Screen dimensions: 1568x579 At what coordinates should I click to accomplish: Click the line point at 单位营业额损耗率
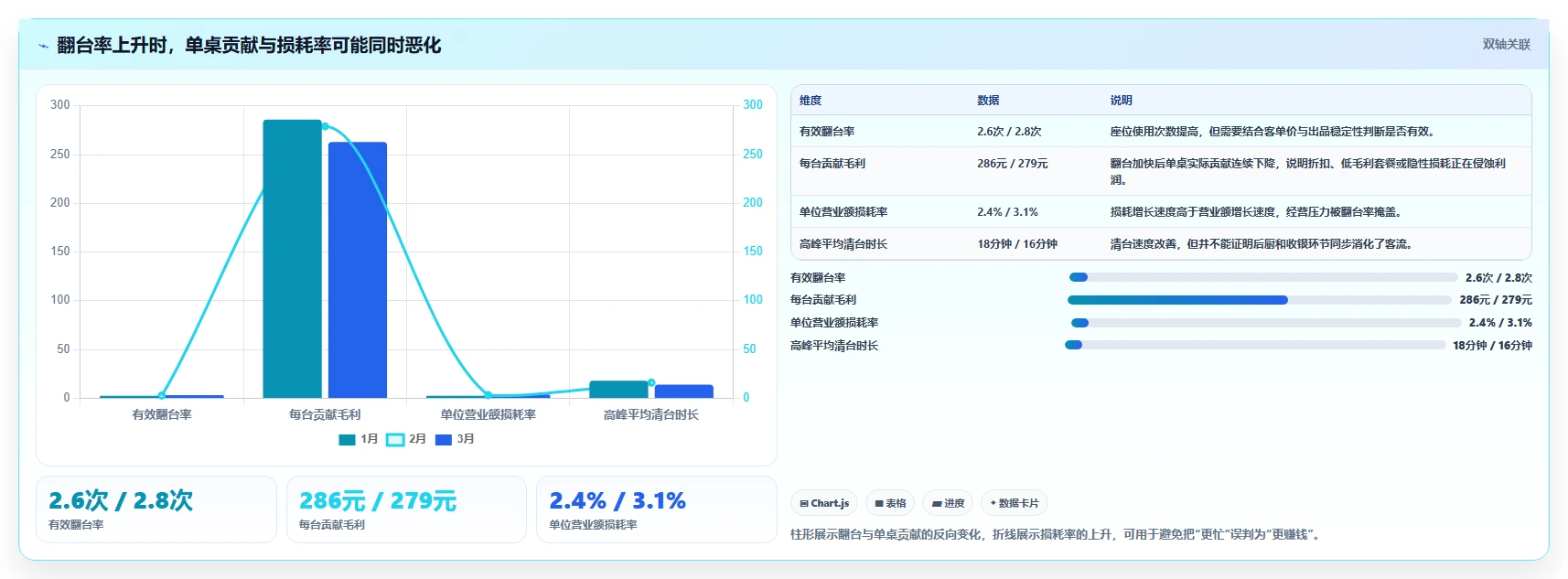[488, 396]
